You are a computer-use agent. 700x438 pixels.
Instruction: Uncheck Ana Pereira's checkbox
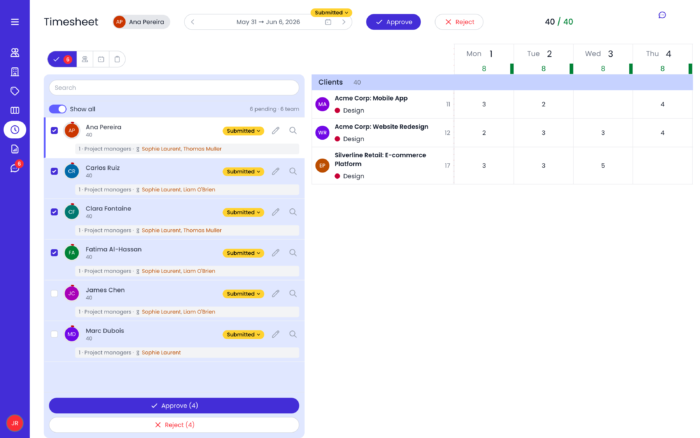pyautogui.click(x=54, y=131)
